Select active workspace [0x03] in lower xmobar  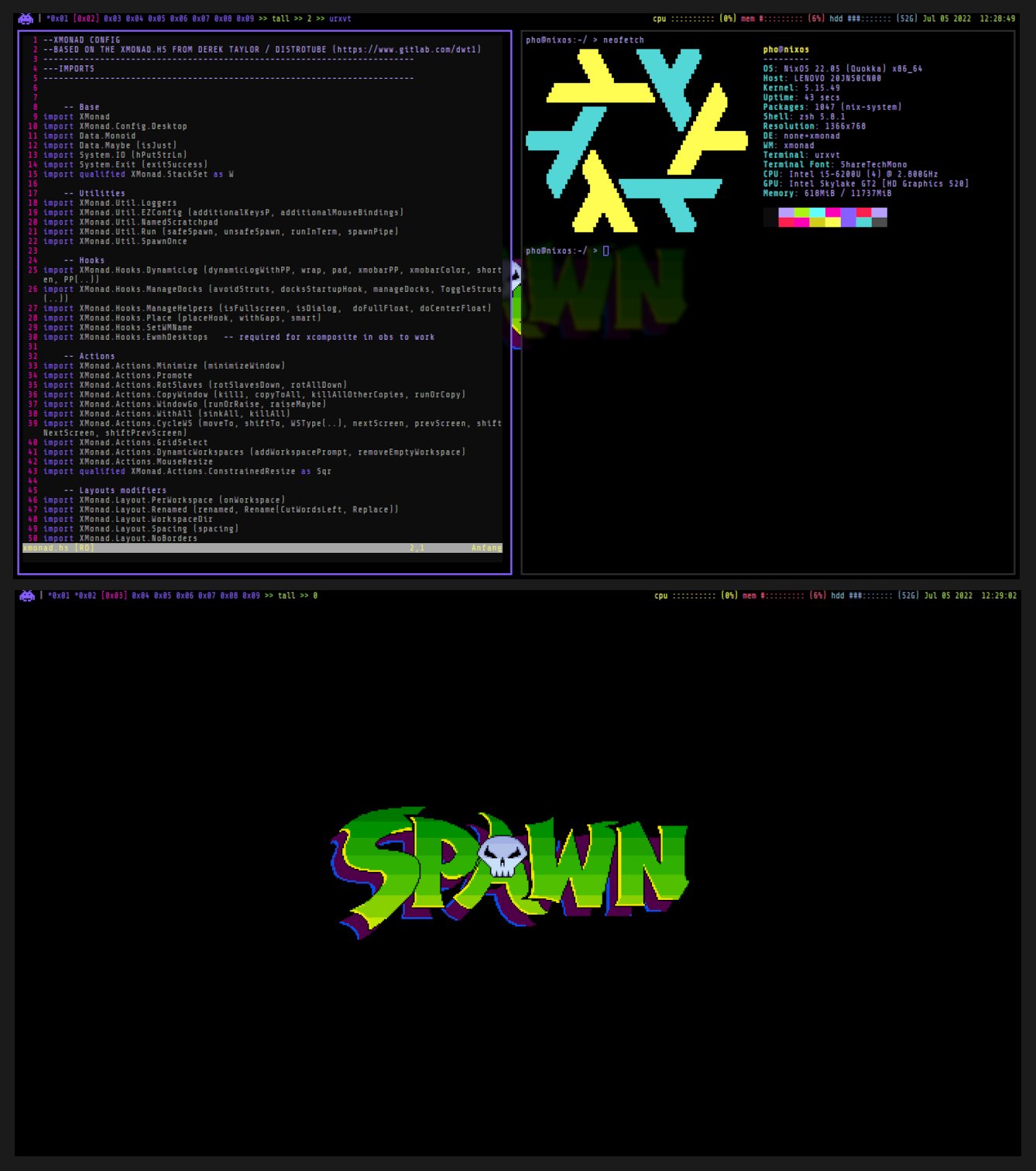pos(114,596)
